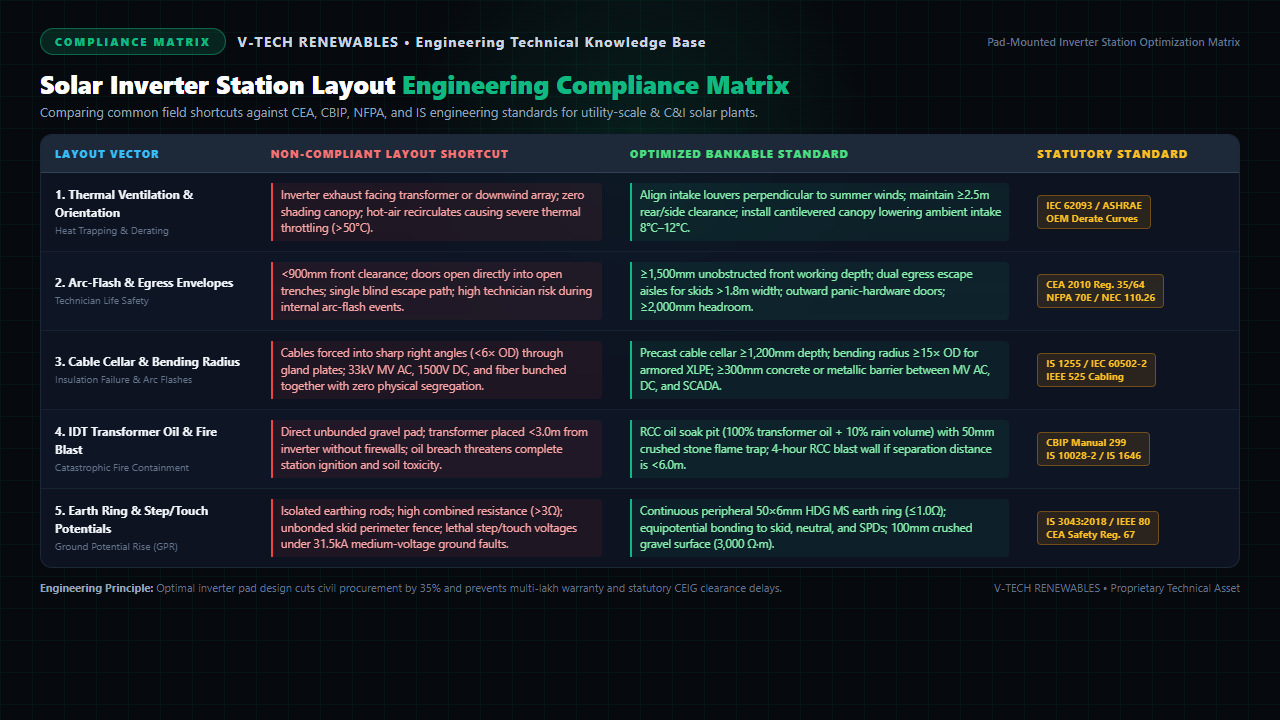Click the NON-COMPLIANT LAYOUT SHORTCUT column header
Image resolution: width=1280 pixels, height=720 pixels.
pyautogui.click(x=390, y=154)
